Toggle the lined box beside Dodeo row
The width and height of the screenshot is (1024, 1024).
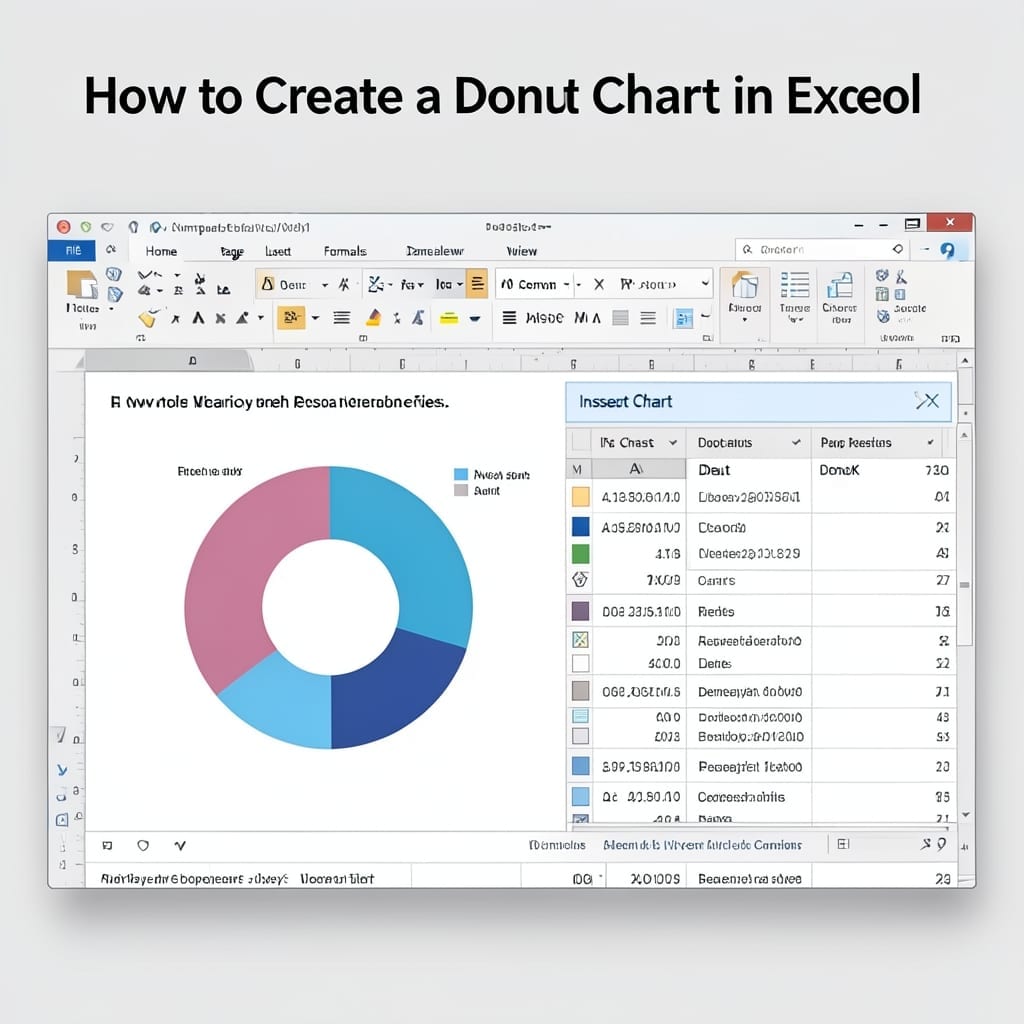(x=581, y=716)
